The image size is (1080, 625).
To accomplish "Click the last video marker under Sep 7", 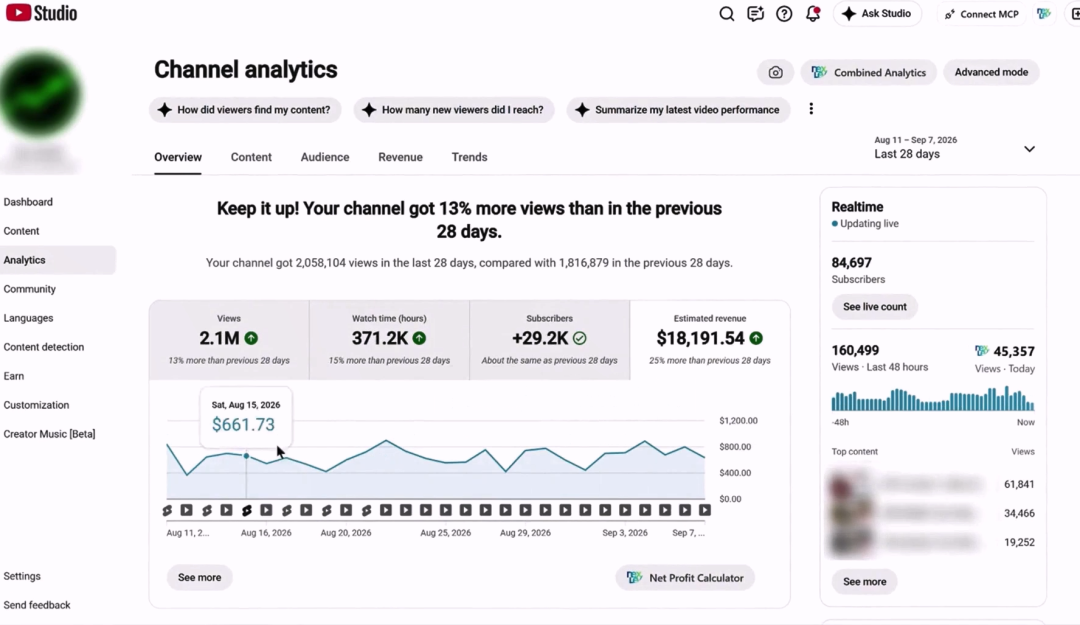I will pos(705,510).
